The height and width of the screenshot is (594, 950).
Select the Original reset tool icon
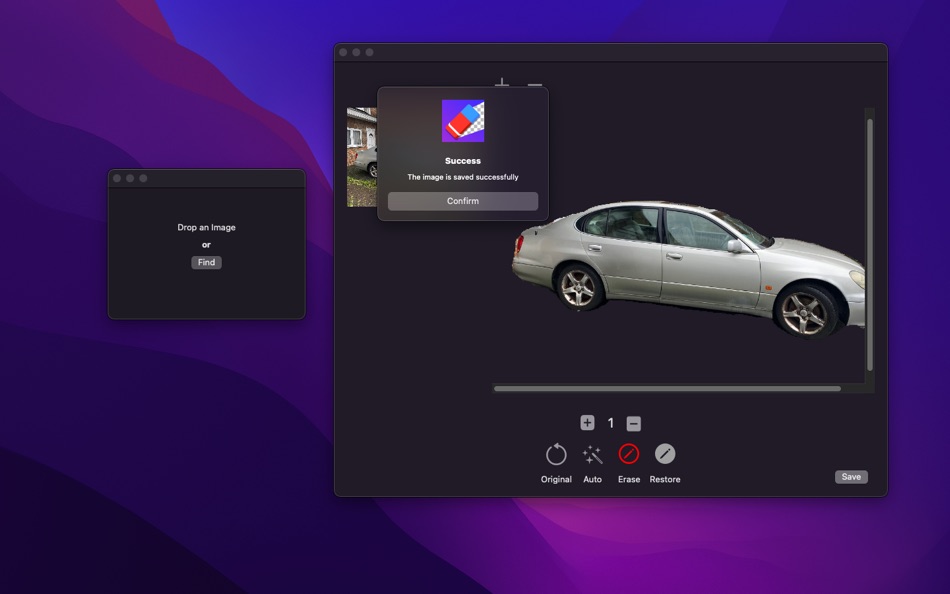(556, 454)
